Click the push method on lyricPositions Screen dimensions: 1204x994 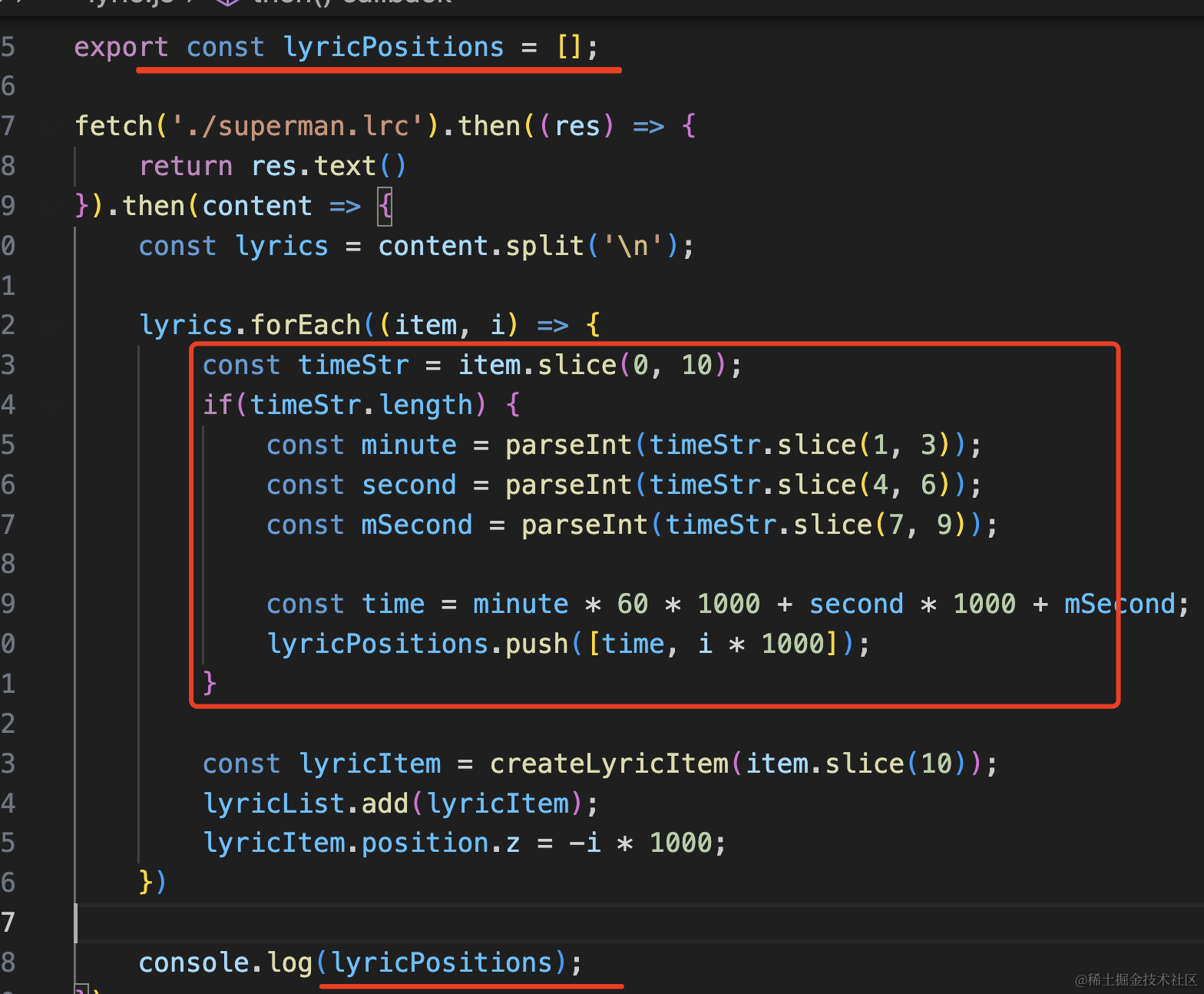[537, 644]
